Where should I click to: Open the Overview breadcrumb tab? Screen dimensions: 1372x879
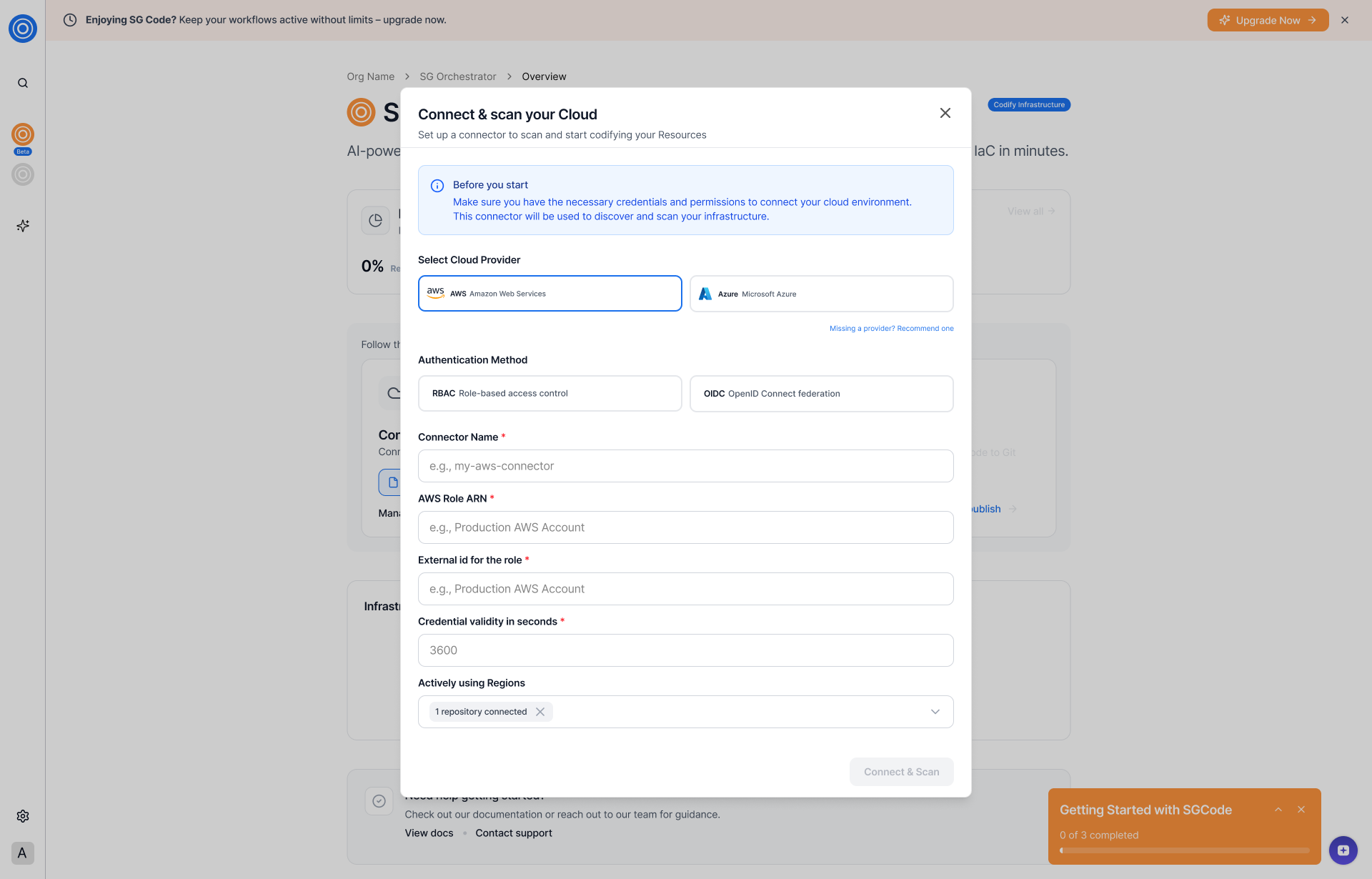(x=544, y=76)
